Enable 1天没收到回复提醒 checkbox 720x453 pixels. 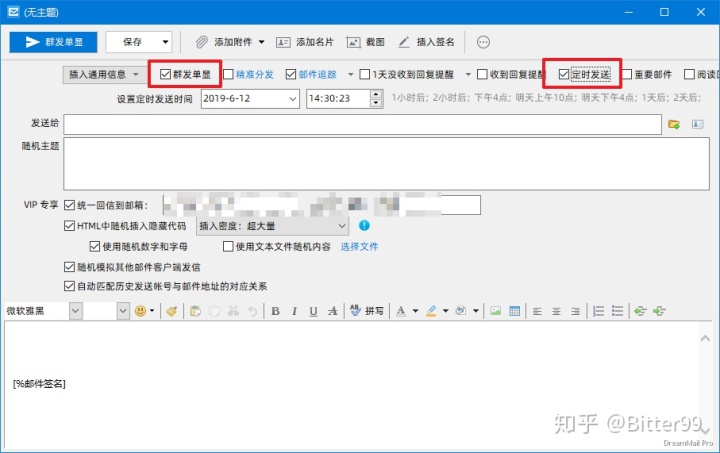tap(365, 74)
